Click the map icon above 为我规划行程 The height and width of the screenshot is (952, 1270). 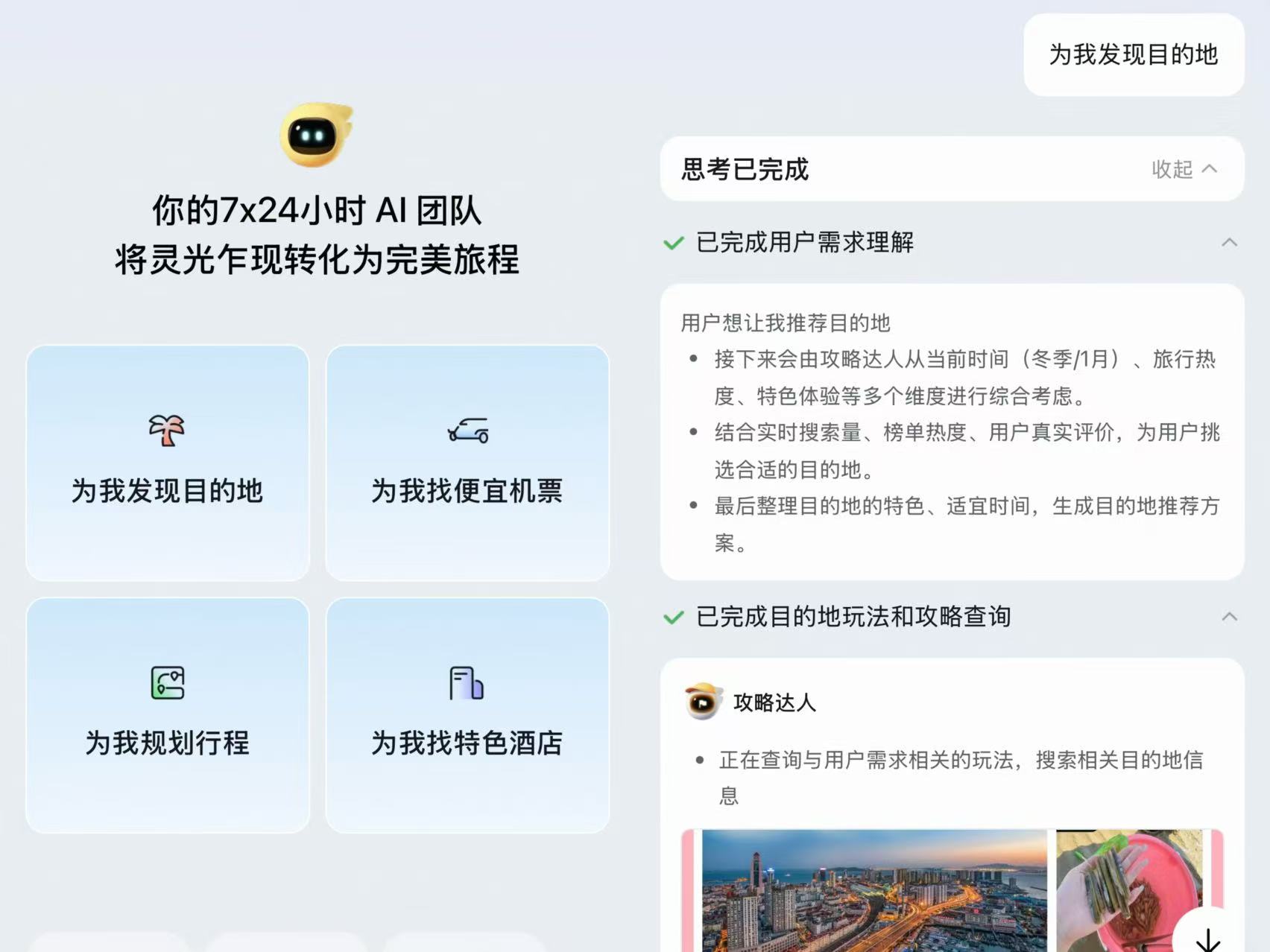tap(167, 682)
